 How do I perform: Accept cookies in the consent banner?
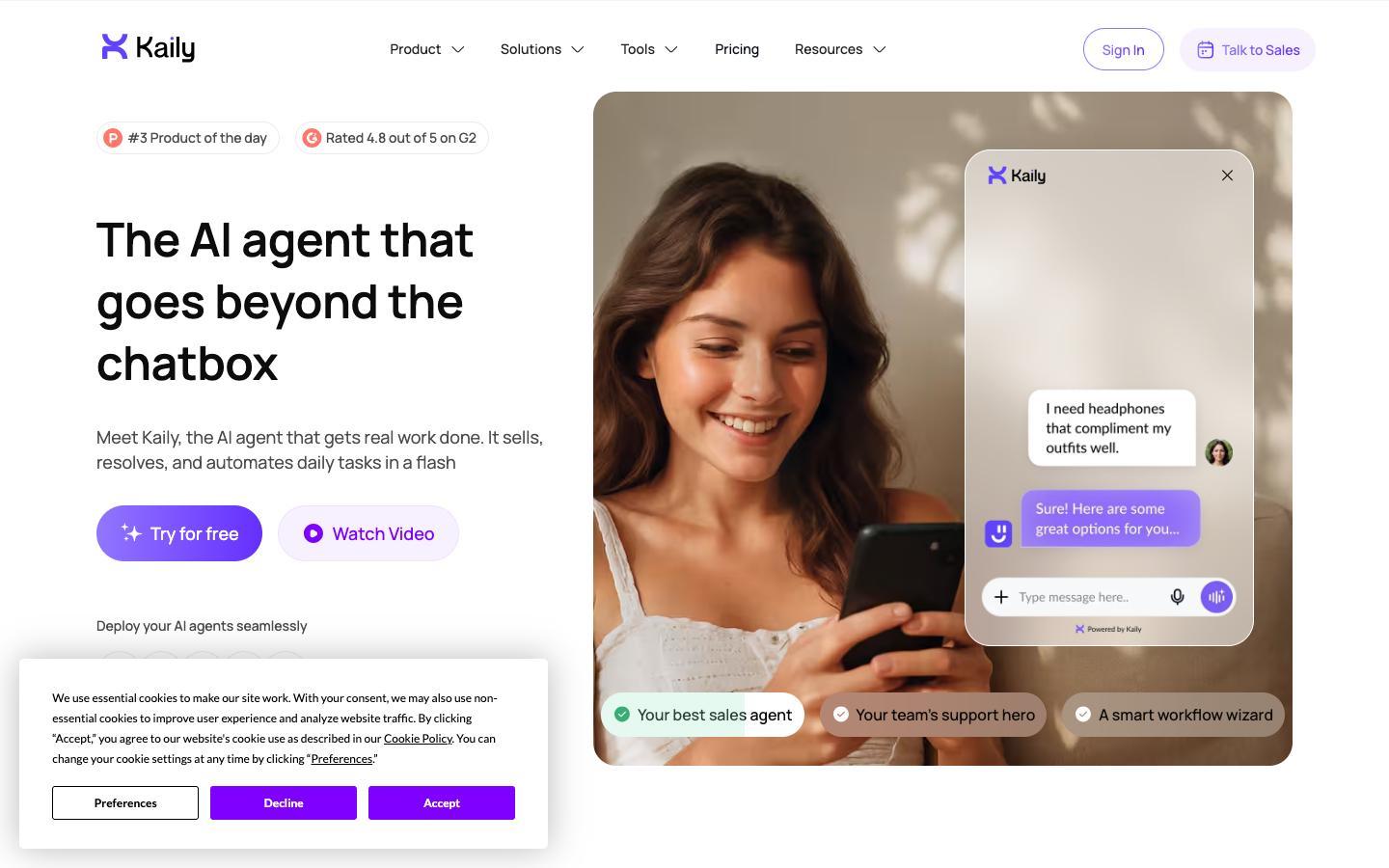[x=442, y=802]
